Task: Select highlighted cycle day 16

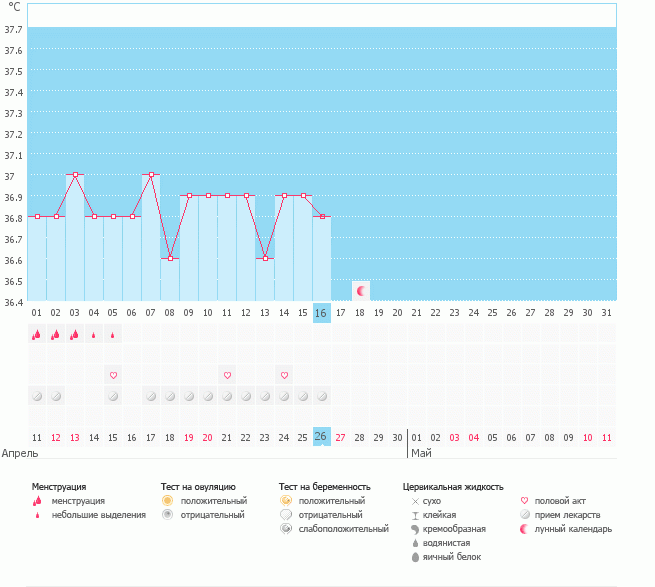Action: [321, 313]
